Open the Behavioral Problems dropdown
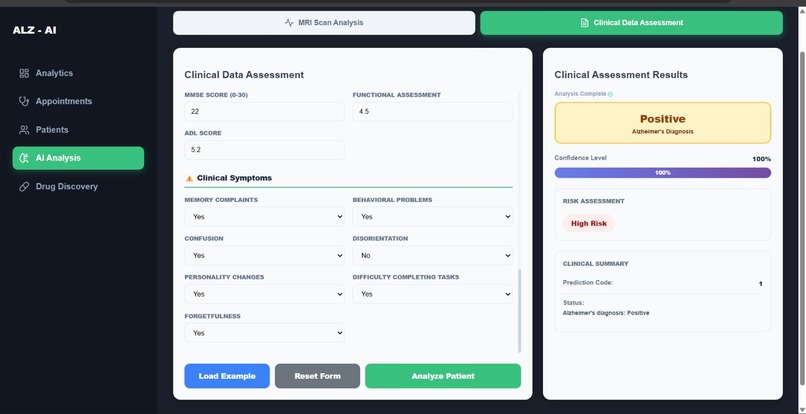This screenshot has width=806, height=414. pyautogui.click(x=432, y=217)
